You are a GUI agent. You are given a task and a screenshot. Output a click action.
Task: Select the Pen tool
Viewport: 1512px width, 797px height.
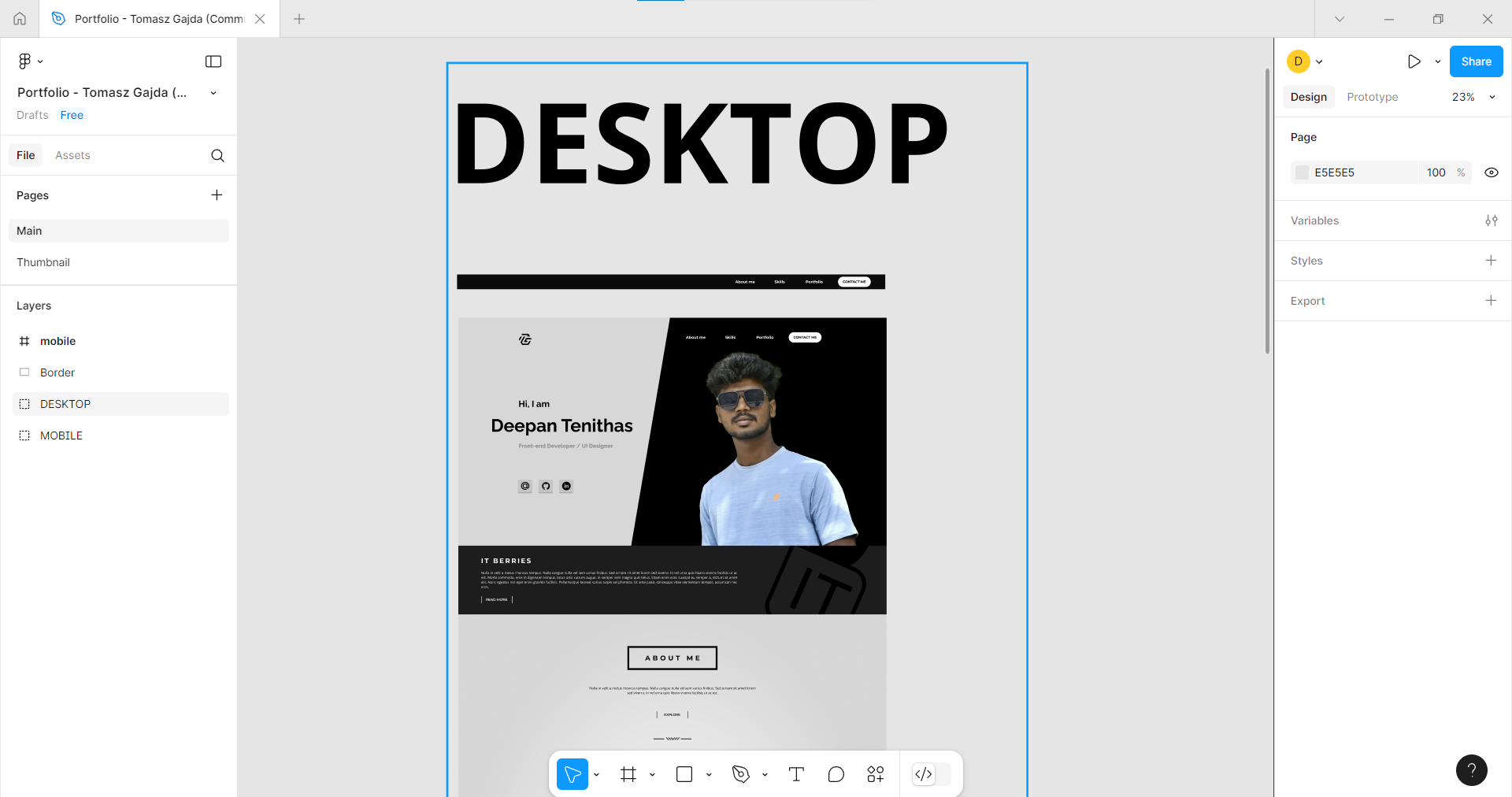(x=740, y=774)
